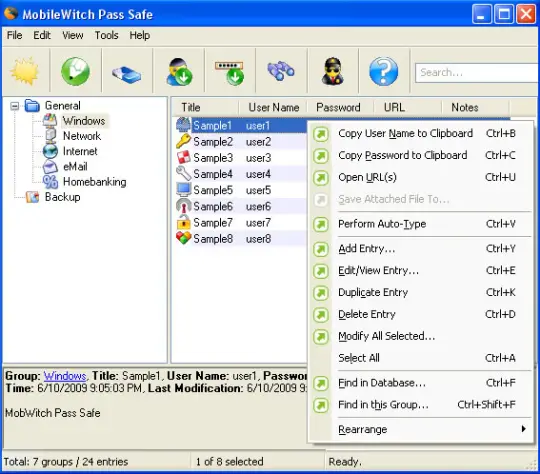The width and height of the screenshot is (540, 474).
Task: Click the sun New Database toolbar icon
Action: pyautogui.click(x=25, y=71)
